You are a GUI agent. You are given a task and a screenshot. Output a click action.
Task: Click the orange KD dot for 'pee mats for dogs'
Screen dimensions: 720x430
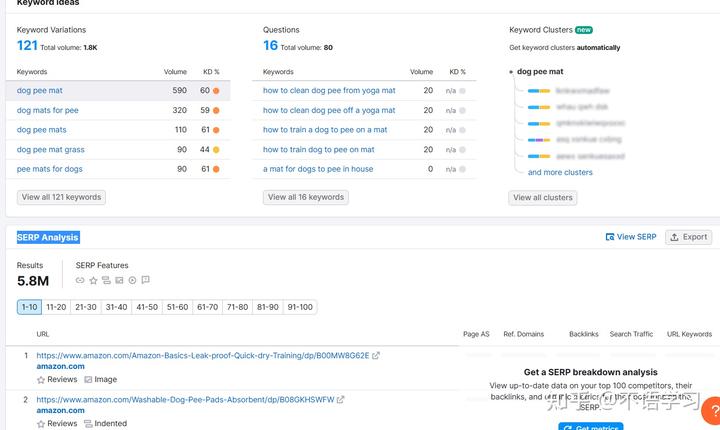[x=216, y=169]
